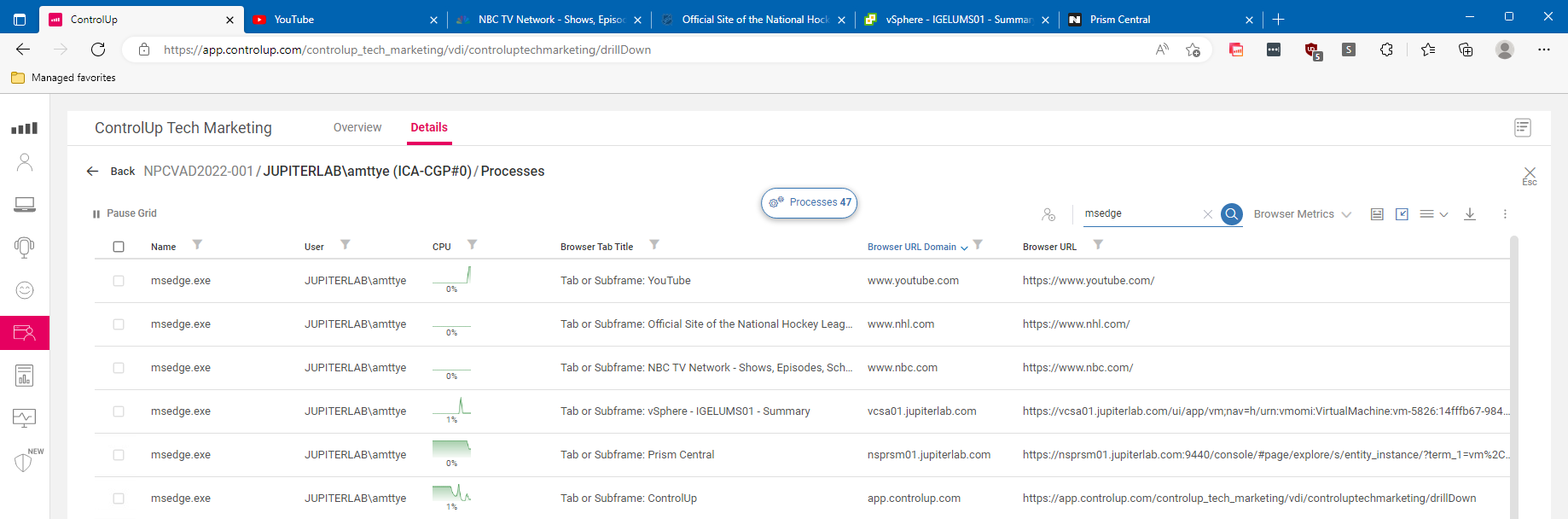The width and height of the screenshot is (1568, 519).
Task: Close the ControlUp browser tab
Action: click(x=229, y=20)
